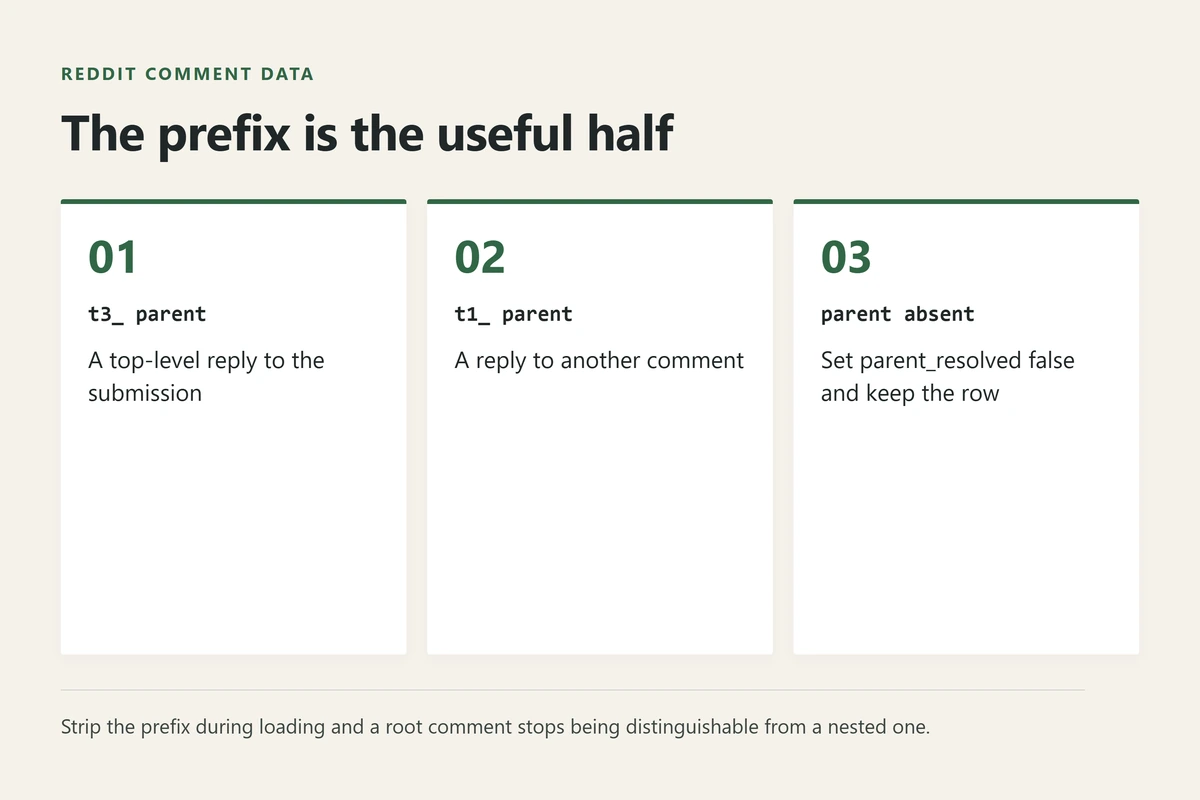Click the footer sentence about stripping the prefix
Viewport: 1200px width, 800px height.
[x=496, y=727]
